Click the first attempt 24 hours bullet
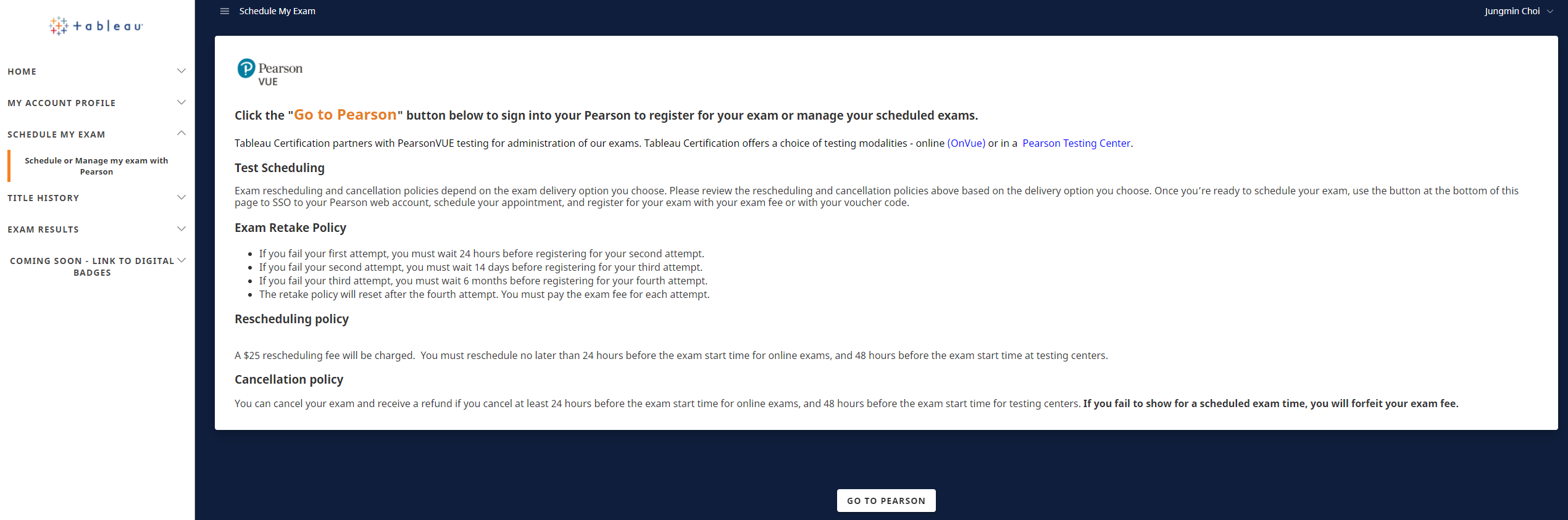 pyautogui.click(x=482, y=254)
